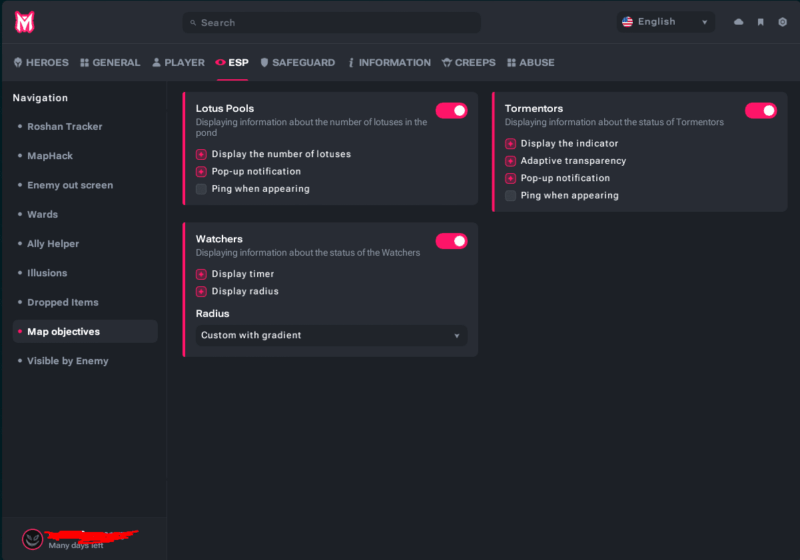This screenshot has height=560, width=800.
Task: Disable the Lotus Pools toggle
Action: (452, 111)
